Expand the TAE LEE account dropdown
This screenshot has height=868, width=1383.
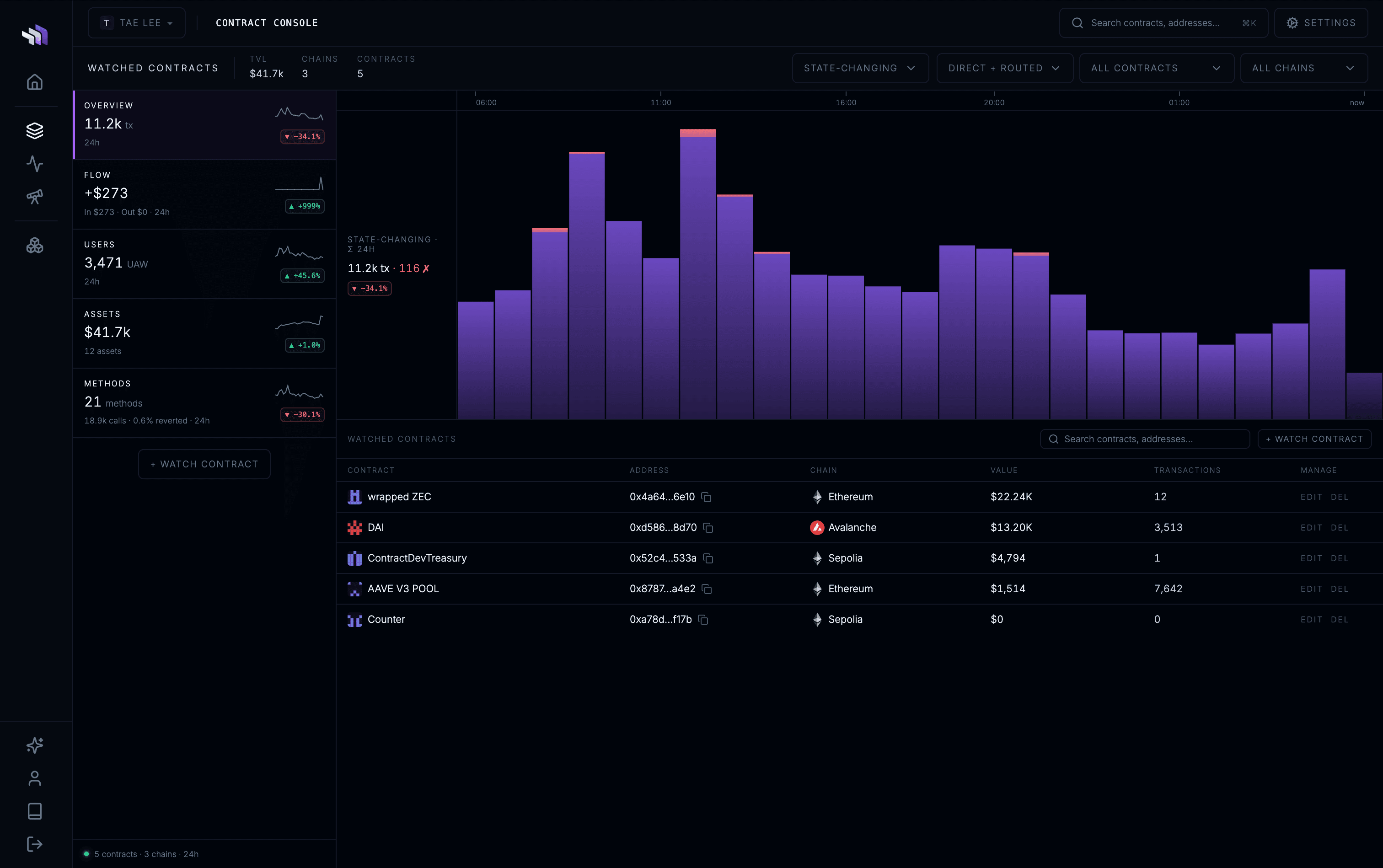[x=137, y=23]
